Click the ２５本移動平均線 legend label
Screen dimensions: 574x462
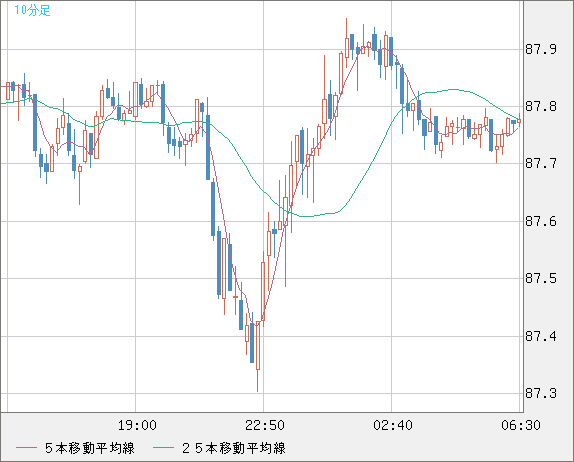point(234,448)
